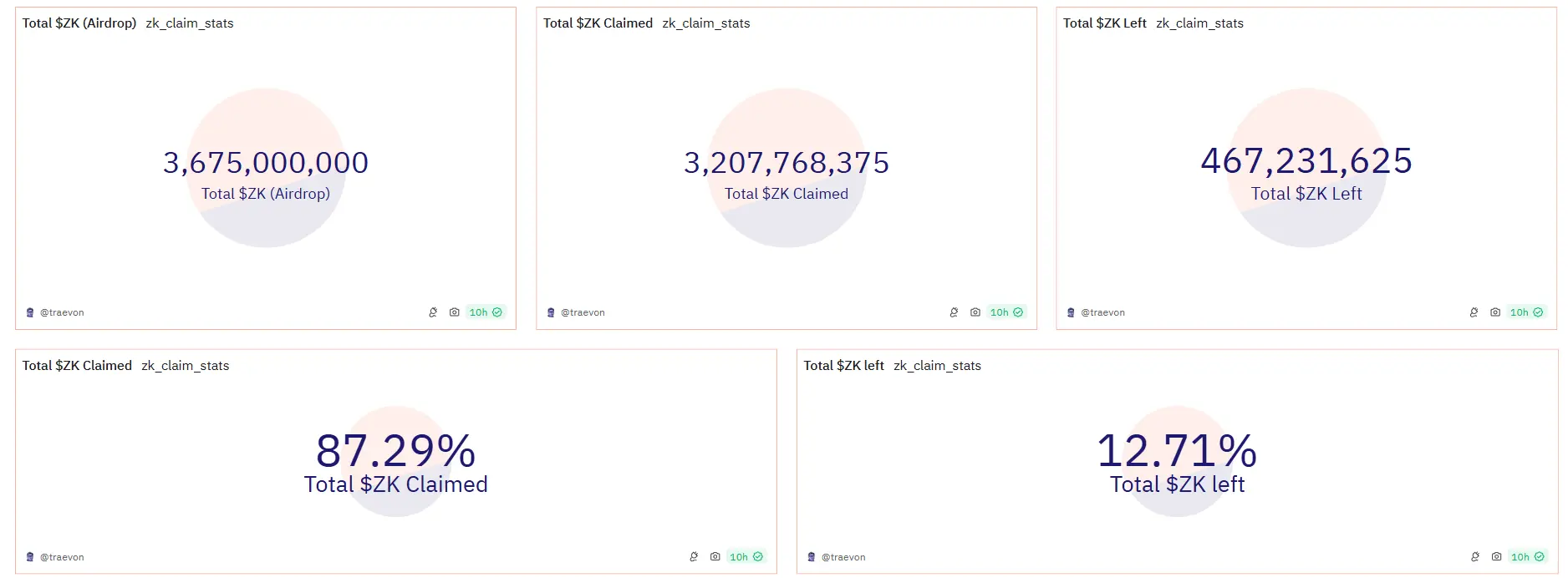Open the Total $ZK Left title on 467,231,625 card
Screen dimensions: 1568x588
(1105, 23)
